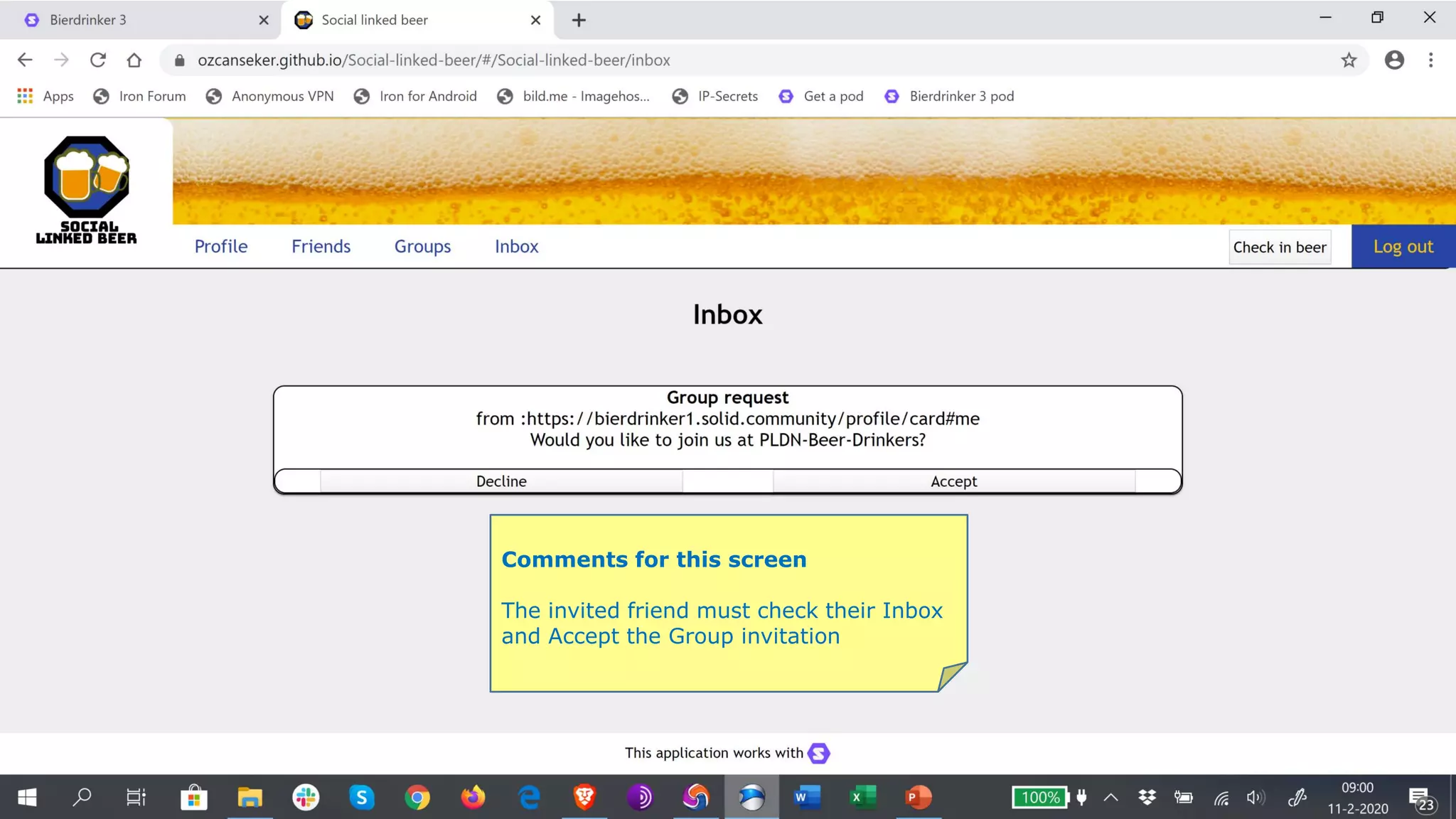Viewport: 1456px width, 819px height.
Task: Open the Bierdrinker 3 pod bookmark
Action: 949,96
